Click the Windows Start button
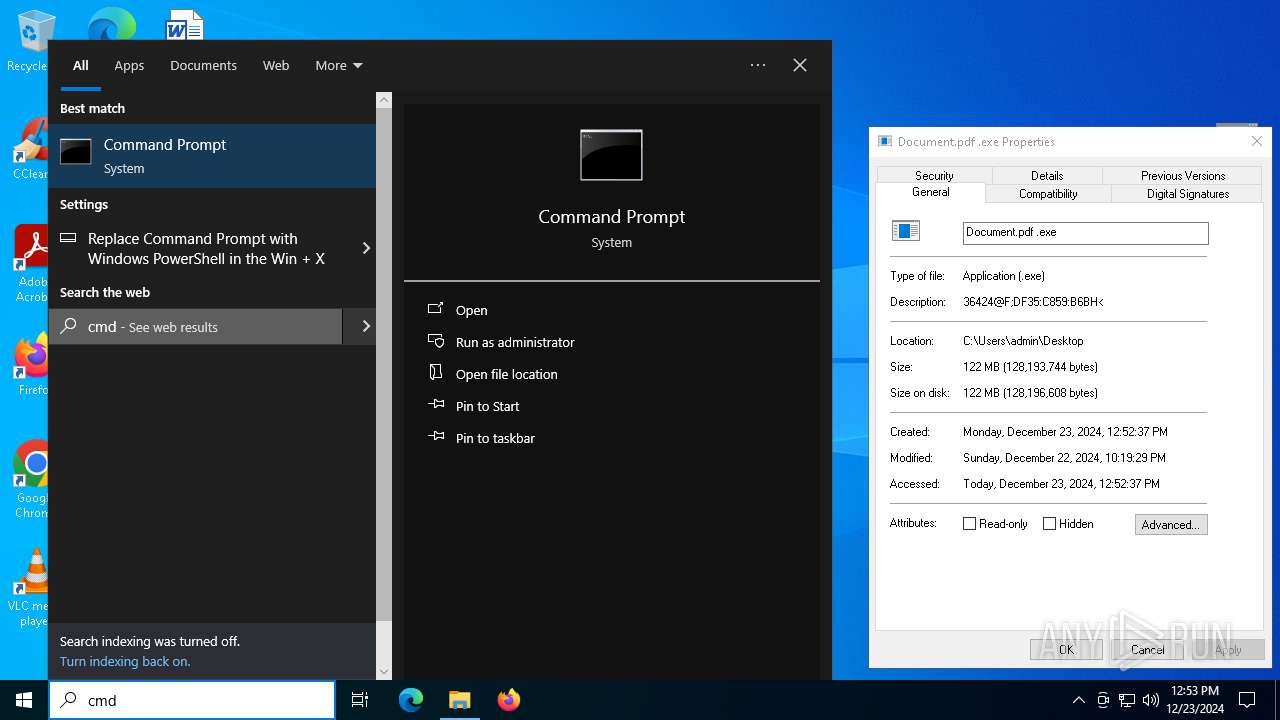Screen dimensions: 1280x720 24,700
